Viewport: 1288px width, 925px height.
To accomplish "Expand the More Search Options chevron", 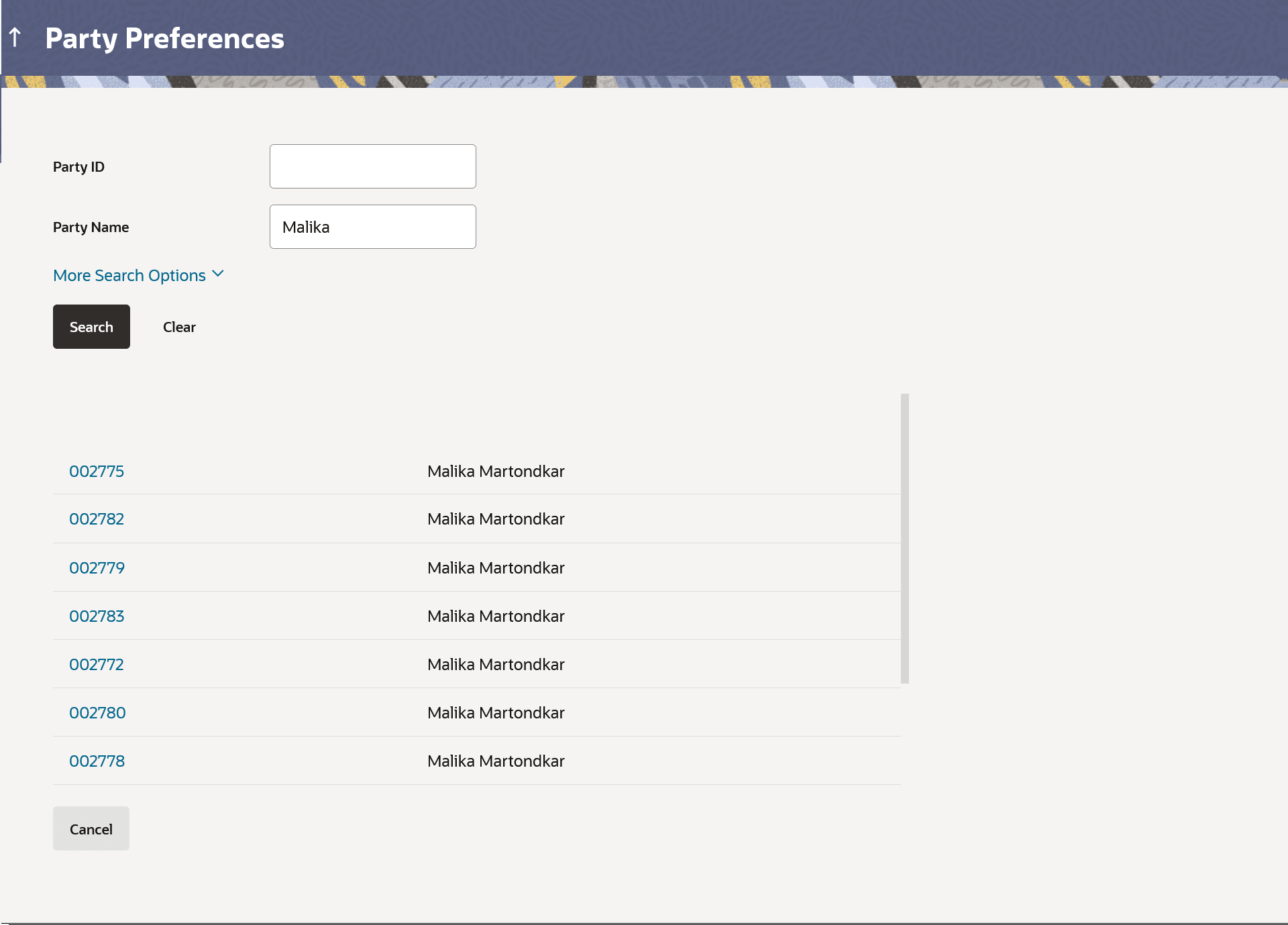I will click(218, 274).
